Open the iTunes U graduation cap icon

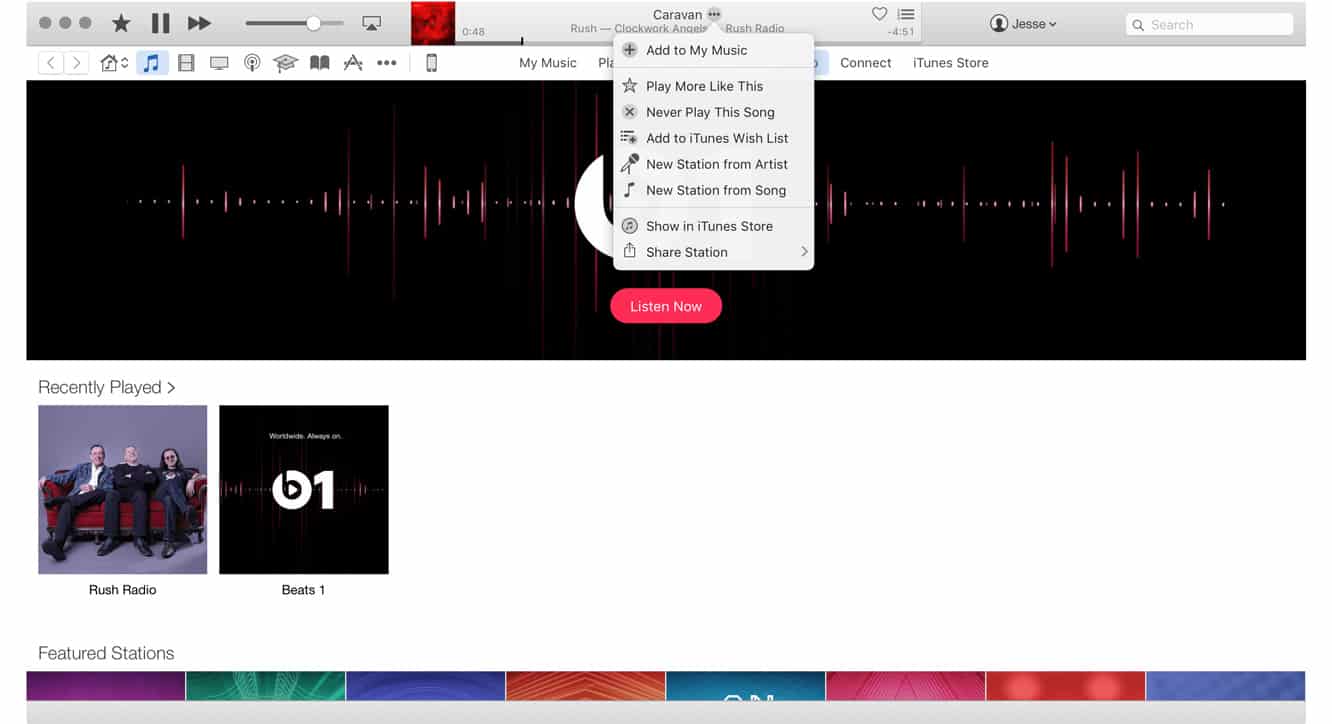286,63
